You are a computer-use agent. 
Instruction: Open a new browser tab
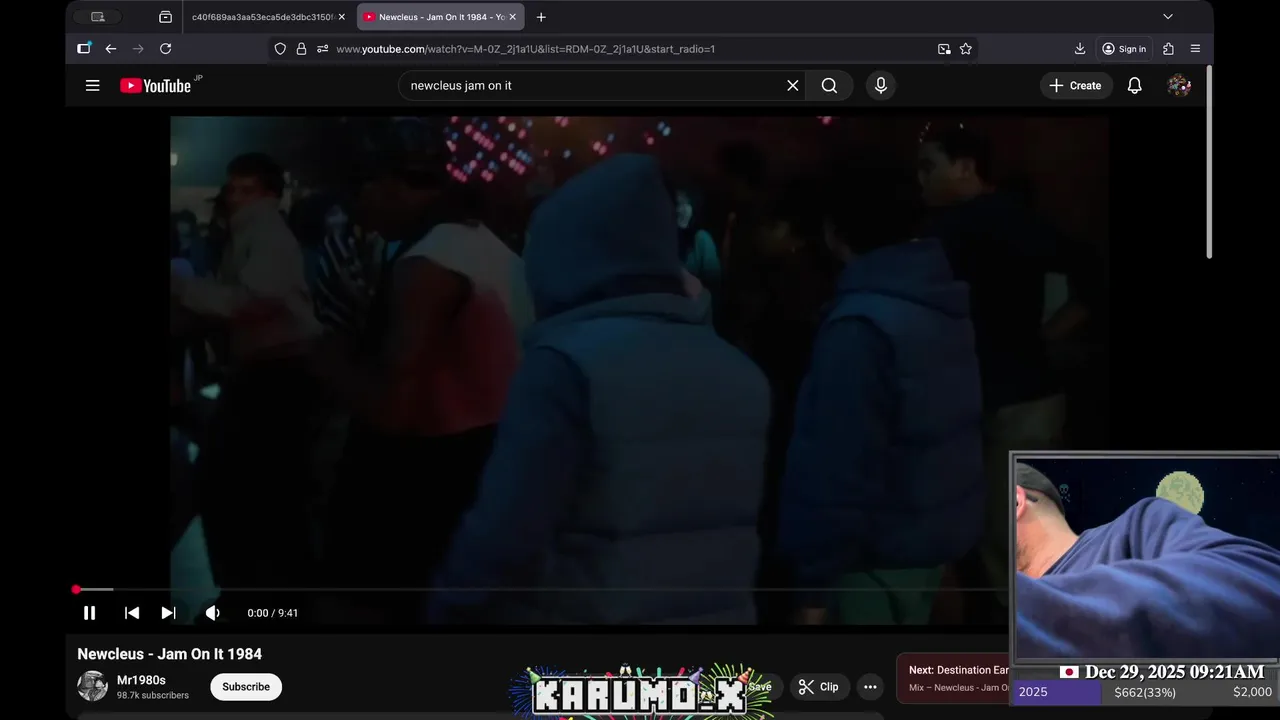pos(541,17)
